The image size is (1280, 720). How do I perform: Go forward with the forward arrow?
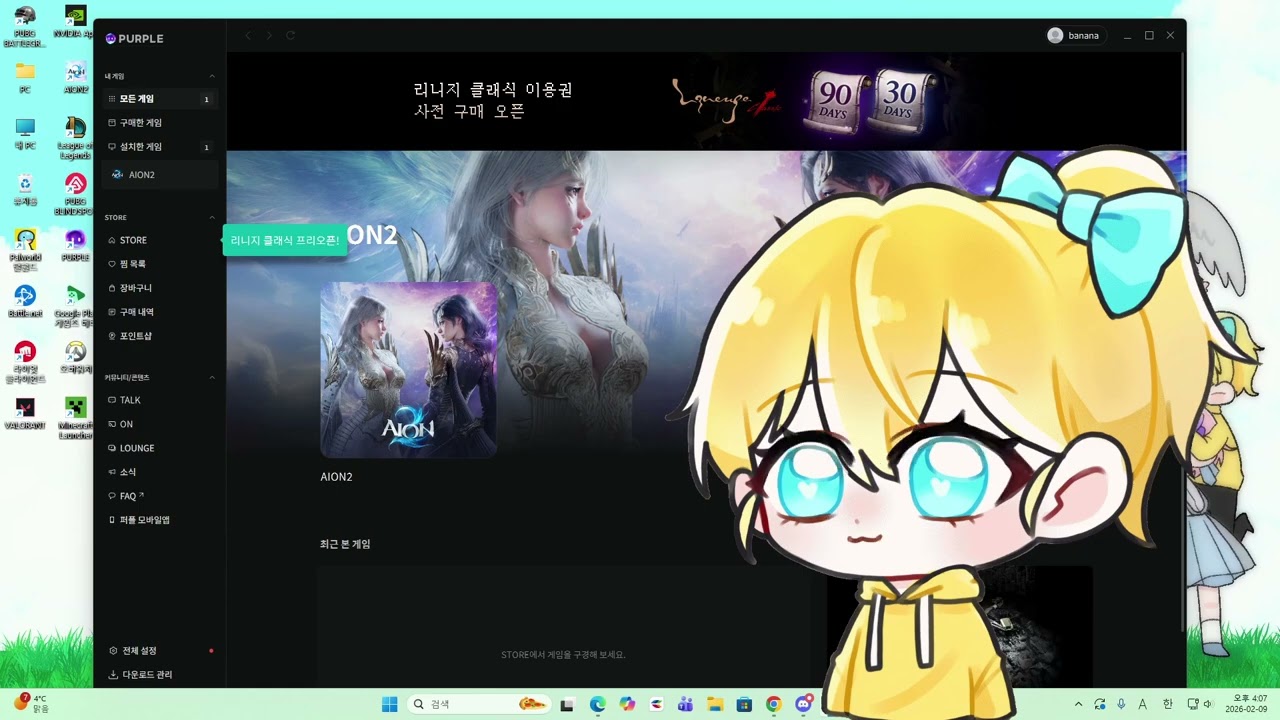[x=269, y=35]
